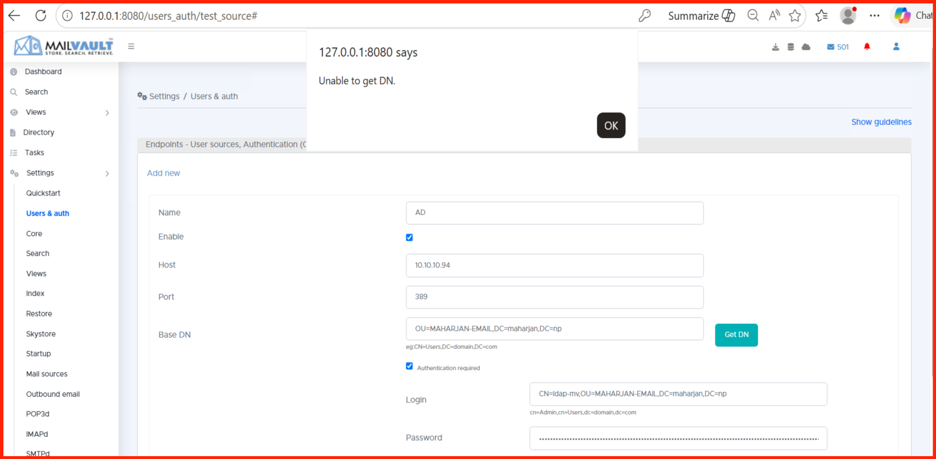Screen dimensions: 936x459
Task: Toggle Authentication required checkbox
Action: pos(410,366)
